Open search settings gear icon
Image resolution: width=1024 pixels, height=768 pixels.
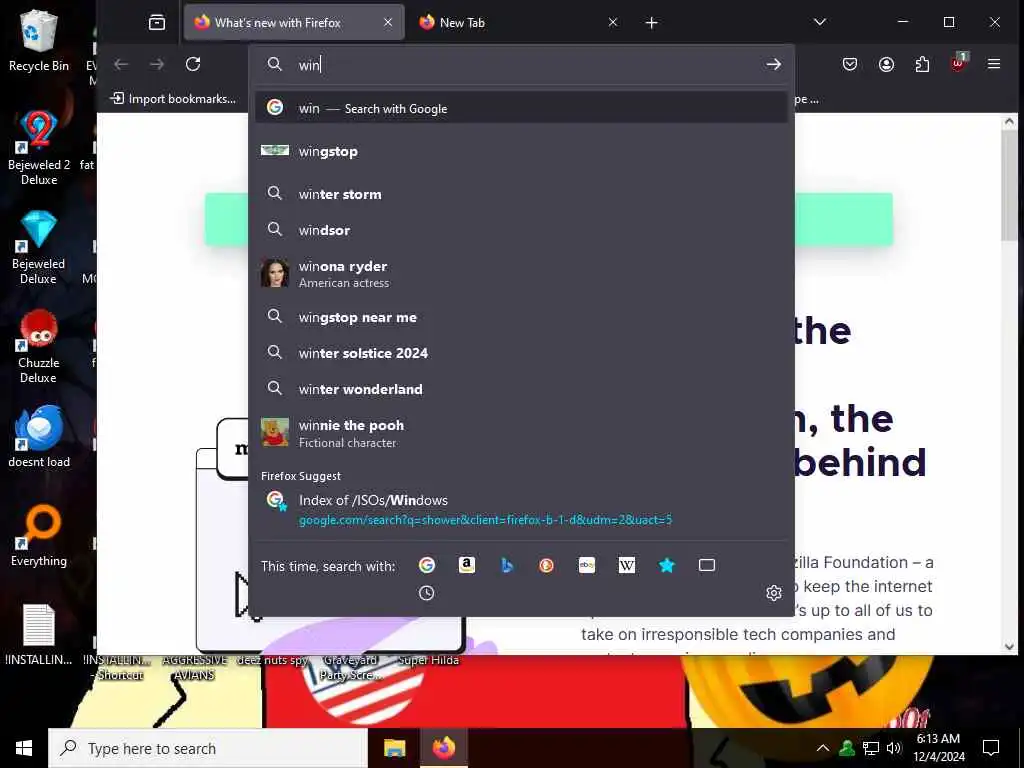(774, 593)
